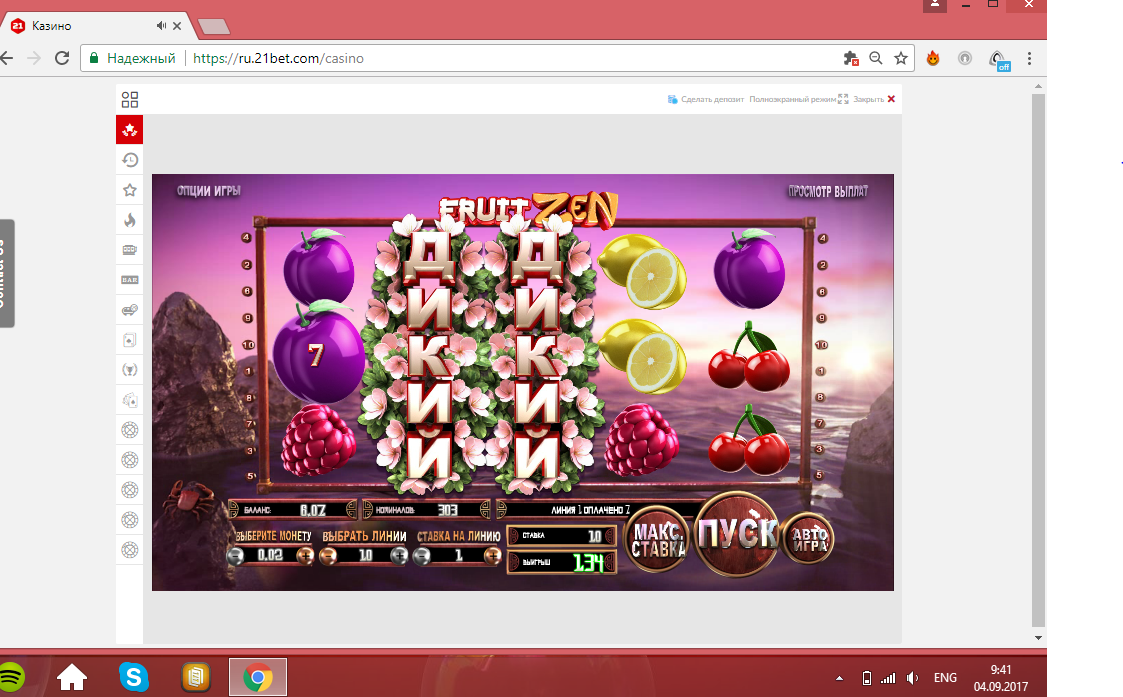Open the Contact us side tab
This screenshot has width=1123, height=697.
pyautogui.click(x=6, y=273)
